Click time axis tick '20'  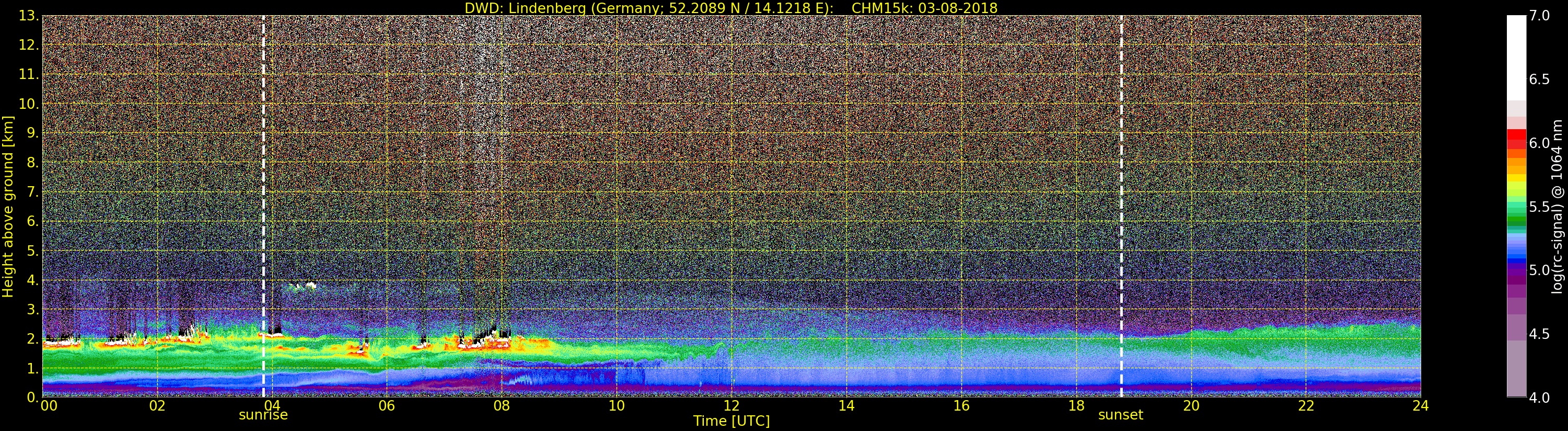click(1191, 405)
